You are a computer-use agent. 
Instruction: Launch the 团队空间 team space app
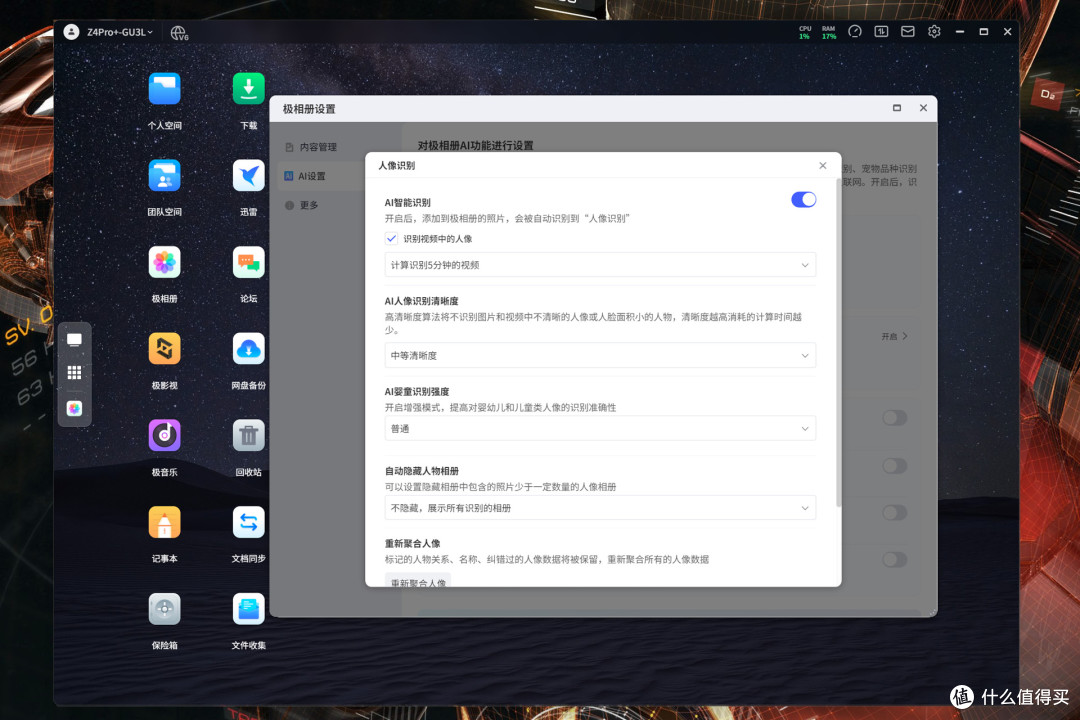click(x=165, y=176)
